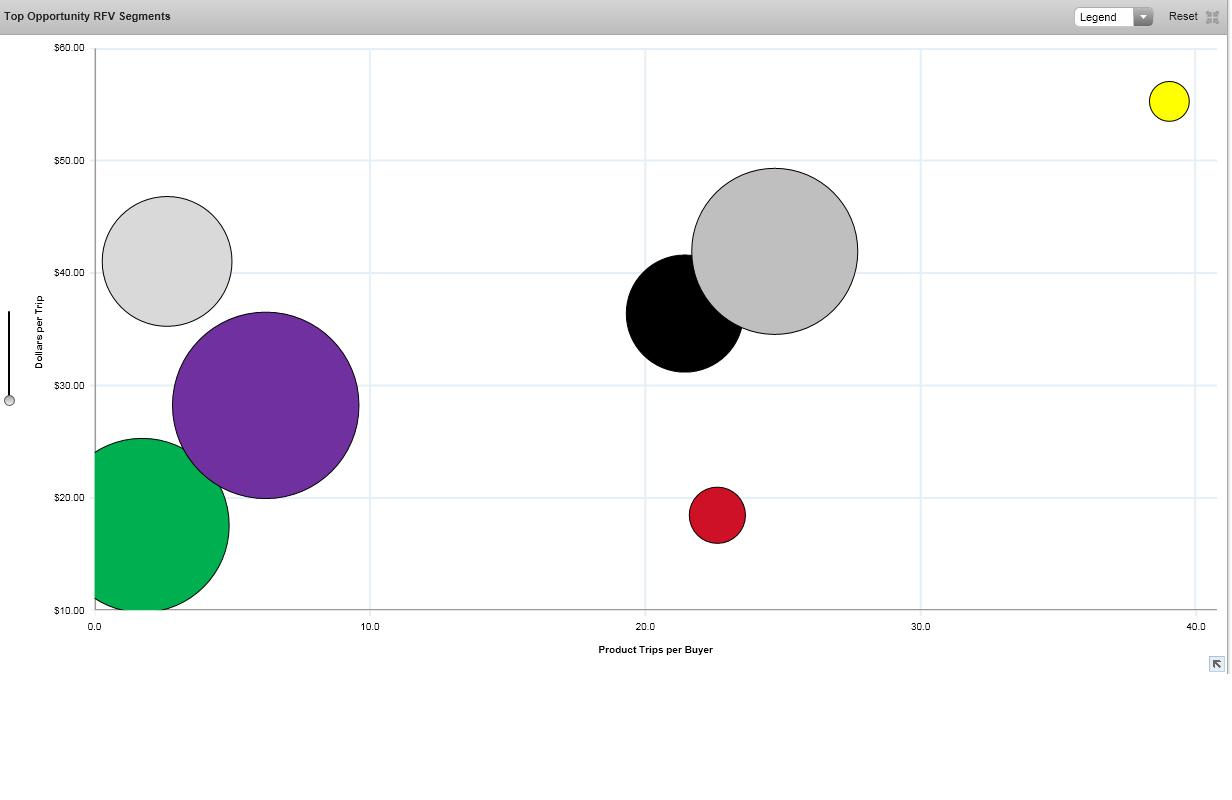Click the Product Trips per Buyer label
The height and width of the screenshot is (800, 1232).
click(655, 650)
